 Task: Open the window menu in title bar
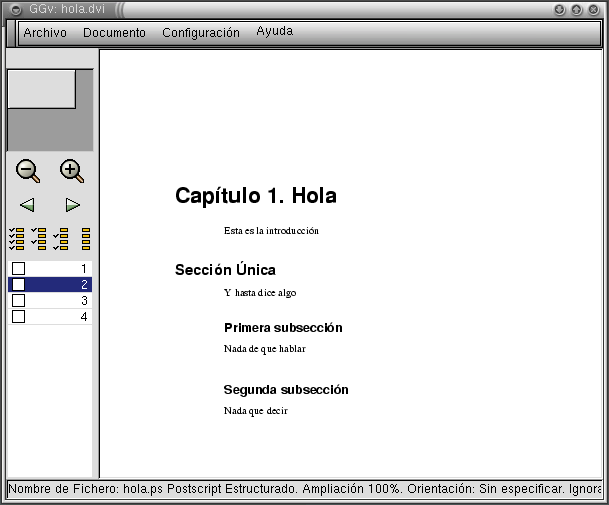15,9
